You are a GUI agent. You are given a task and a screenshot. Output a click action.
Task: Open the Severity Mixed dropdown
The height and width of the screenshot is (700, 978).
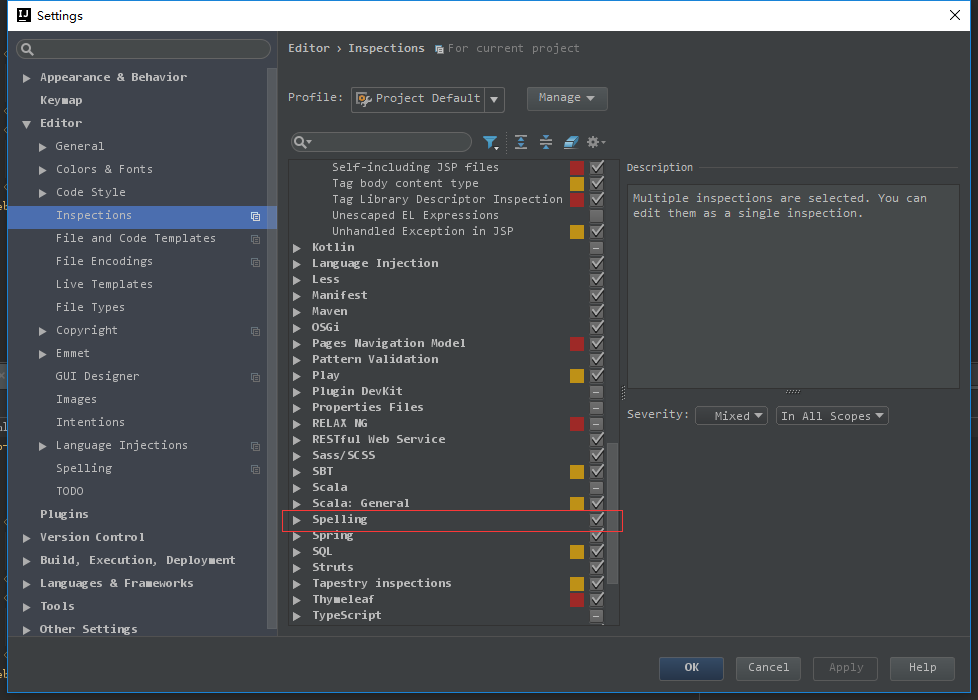731,415
